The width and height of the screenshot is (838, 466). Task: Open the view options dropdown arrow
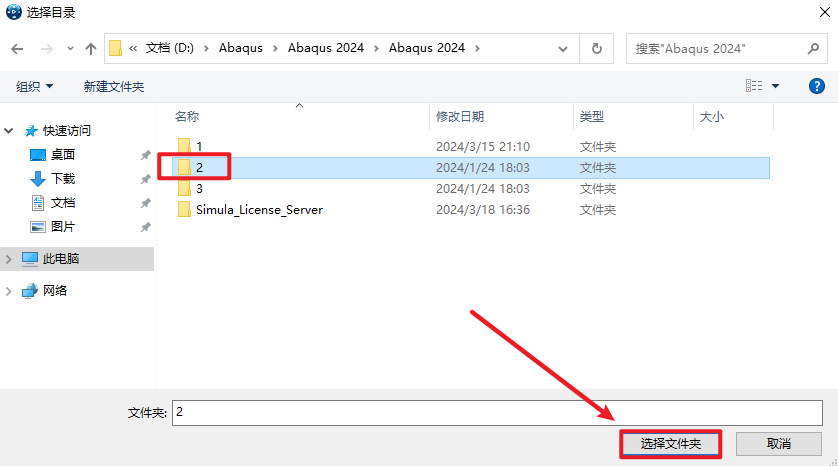tap(775, 86)
